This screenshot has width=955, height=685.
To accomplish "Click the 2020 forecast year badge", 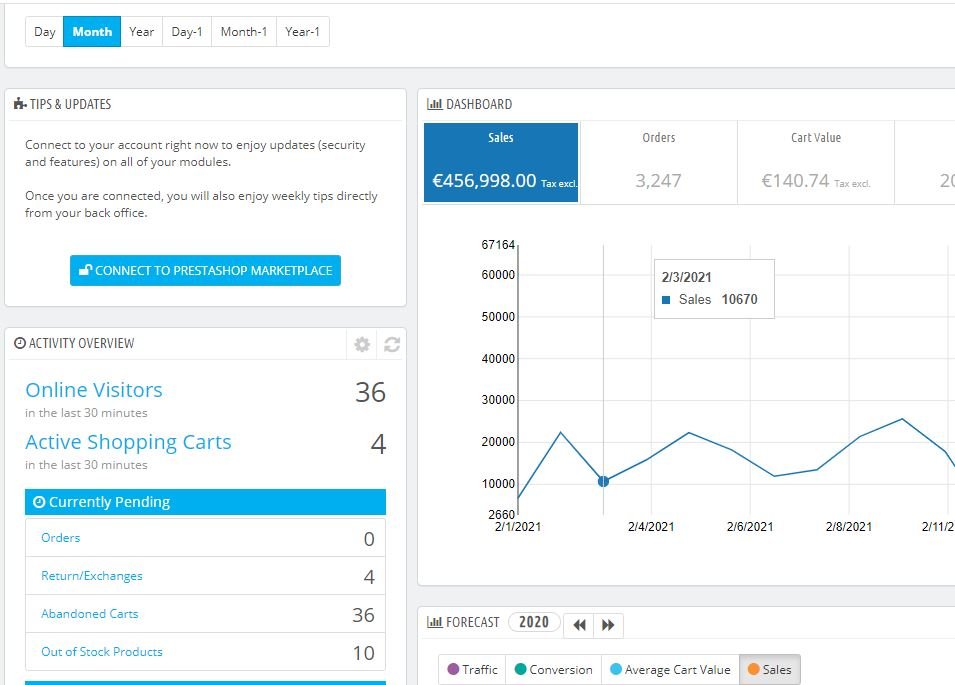I will tap(534, 622).
